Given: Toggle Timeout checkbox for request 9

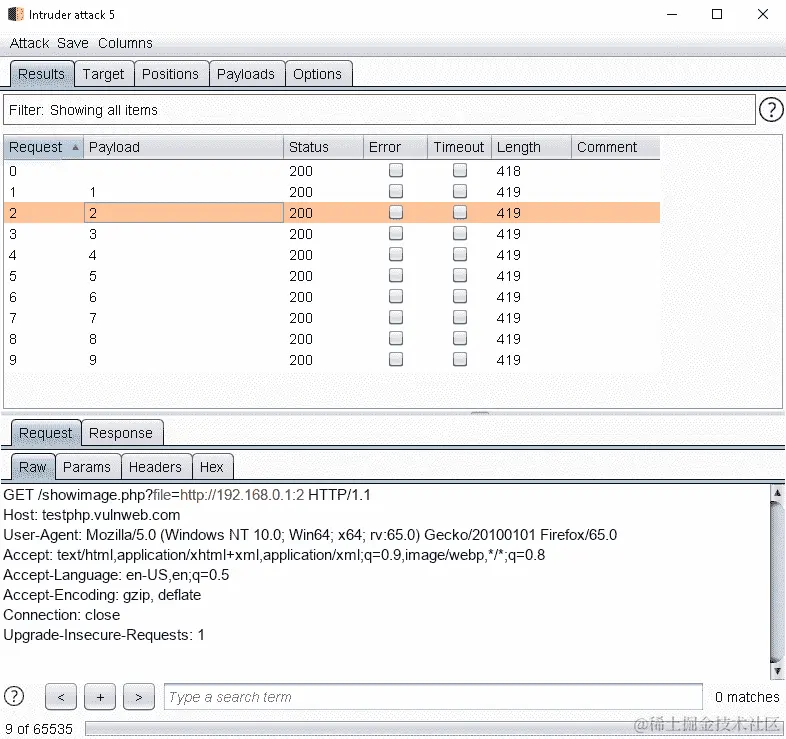Looking at the screenshot, I should click(x=460, y=359).
